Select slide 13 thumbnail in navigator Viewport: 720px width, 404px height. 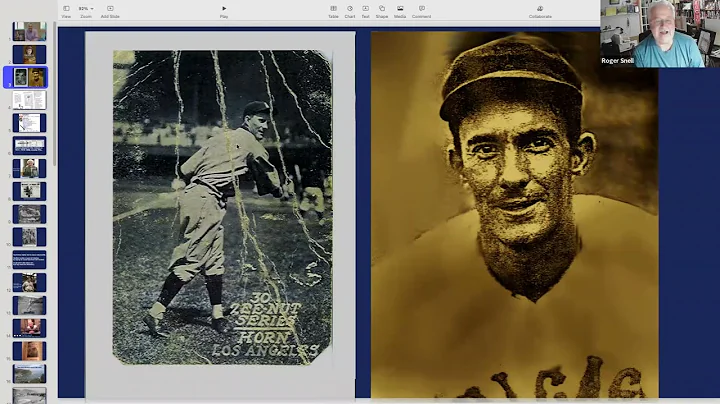[29, 305]
